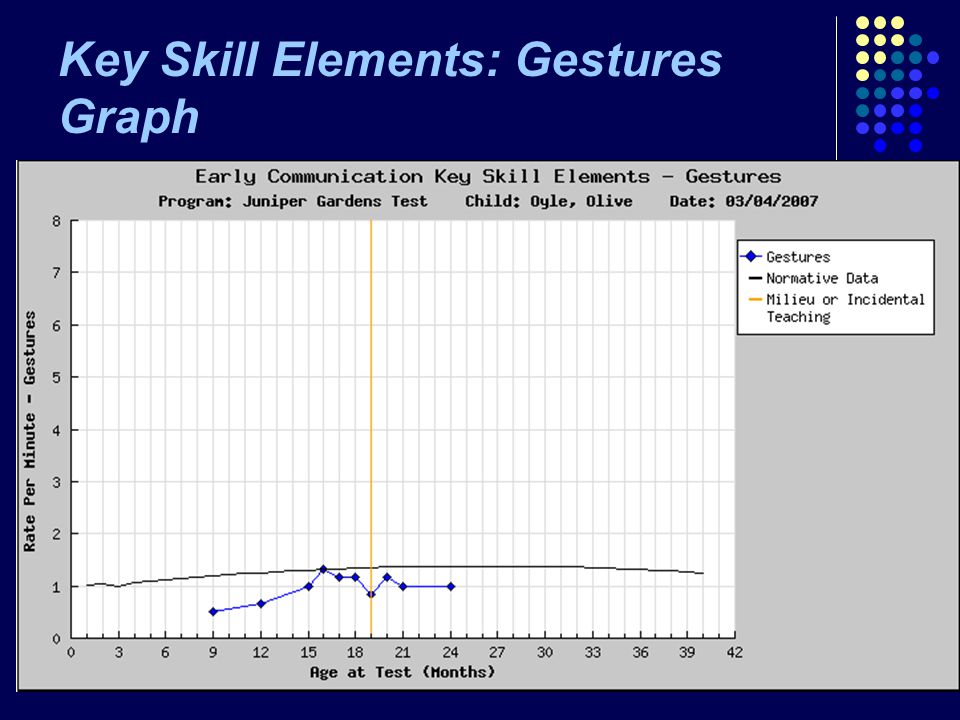Select the 'Date: 03/04/2007' text
Image resolution: width=960 pixels, height=720 pixels.
point(744,201)
